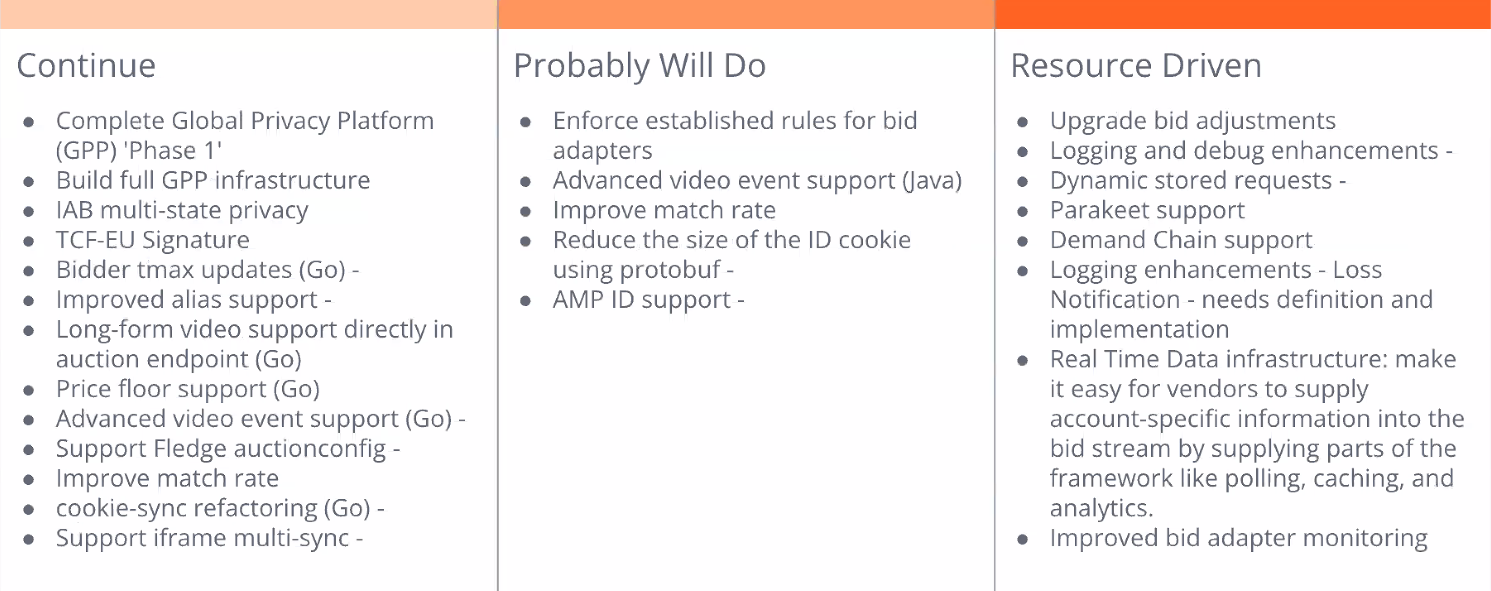
Task: Click the 'Resource Driven' column heading
Action: 1136,66
